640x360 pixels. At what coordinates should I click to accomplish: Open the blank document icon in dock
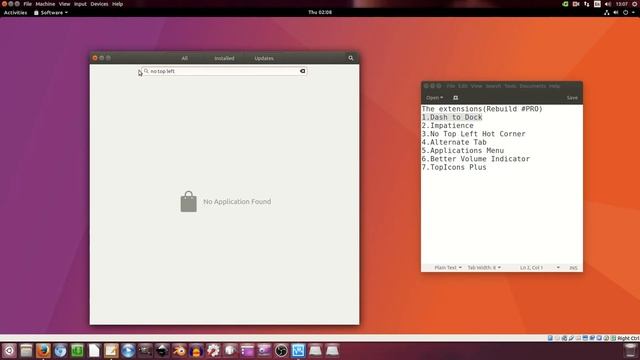(x=94, y=351)
